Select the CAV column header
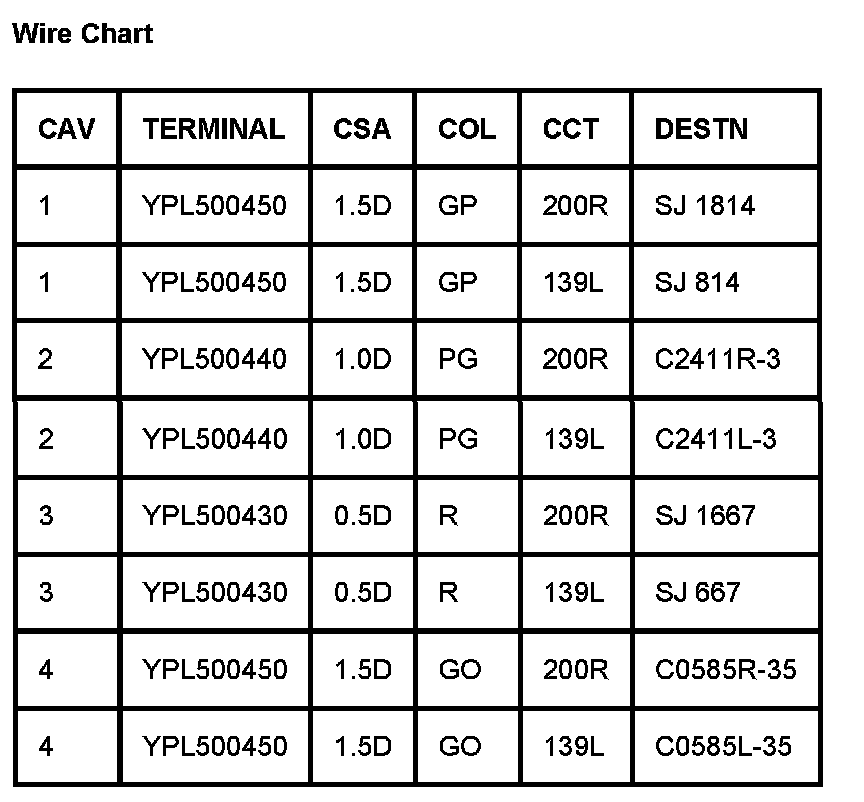 pos(67,129)
